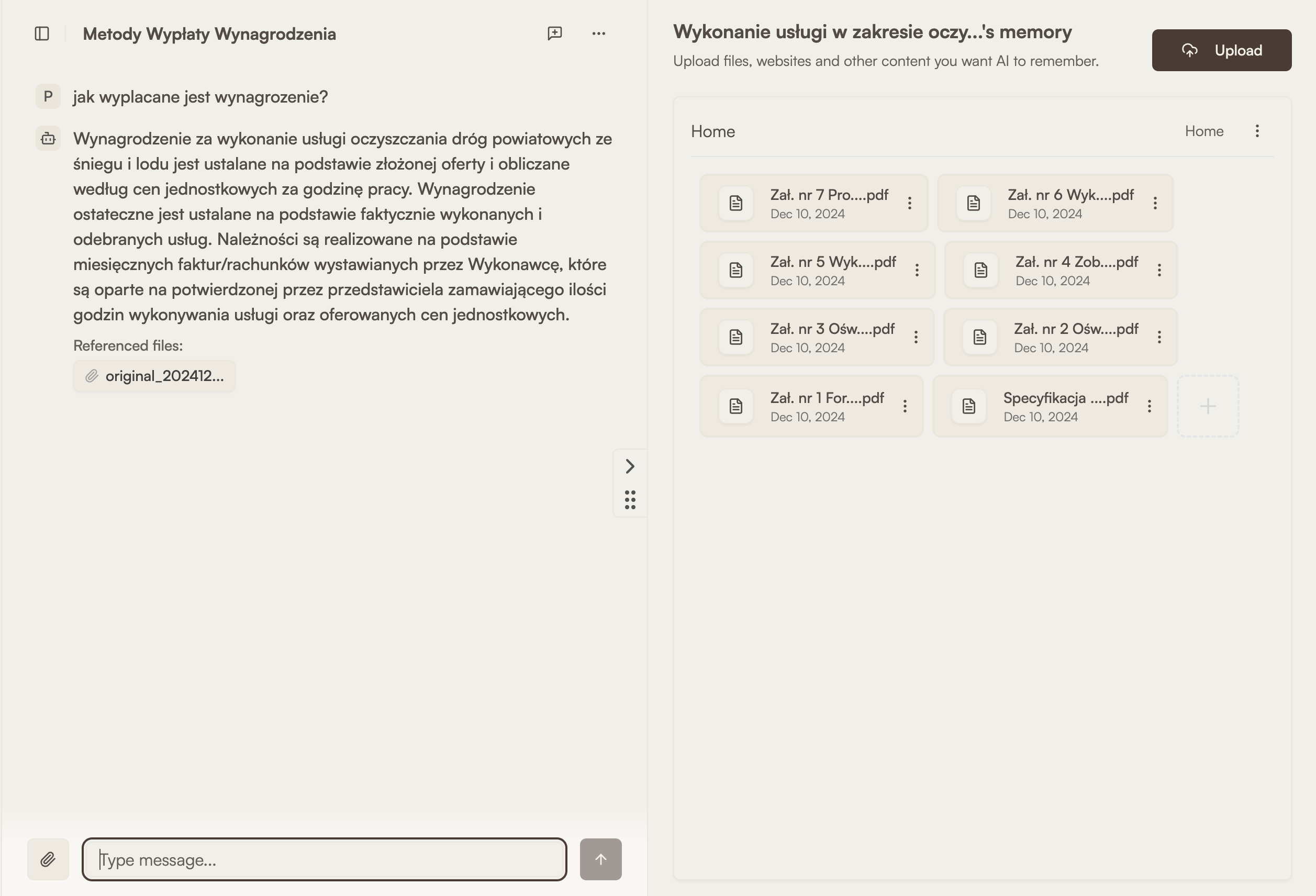Click the Upload button
This screenshot has width=1316, height=896.
coord(1221,50)
